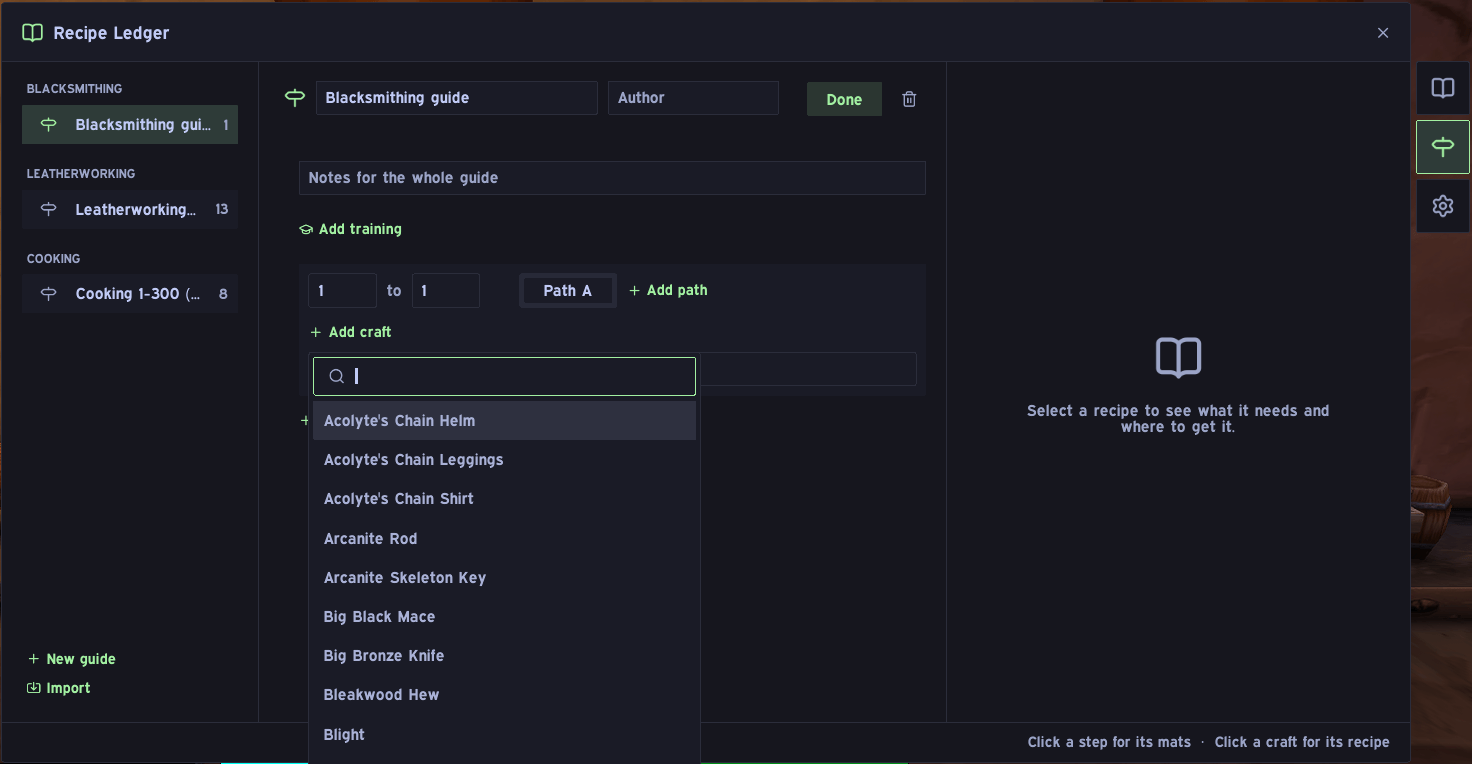Viewport: 1472px width, 764px height.
Task: Choose Acolyte's Chain Leggings from the list
Action: click(504, 460)
